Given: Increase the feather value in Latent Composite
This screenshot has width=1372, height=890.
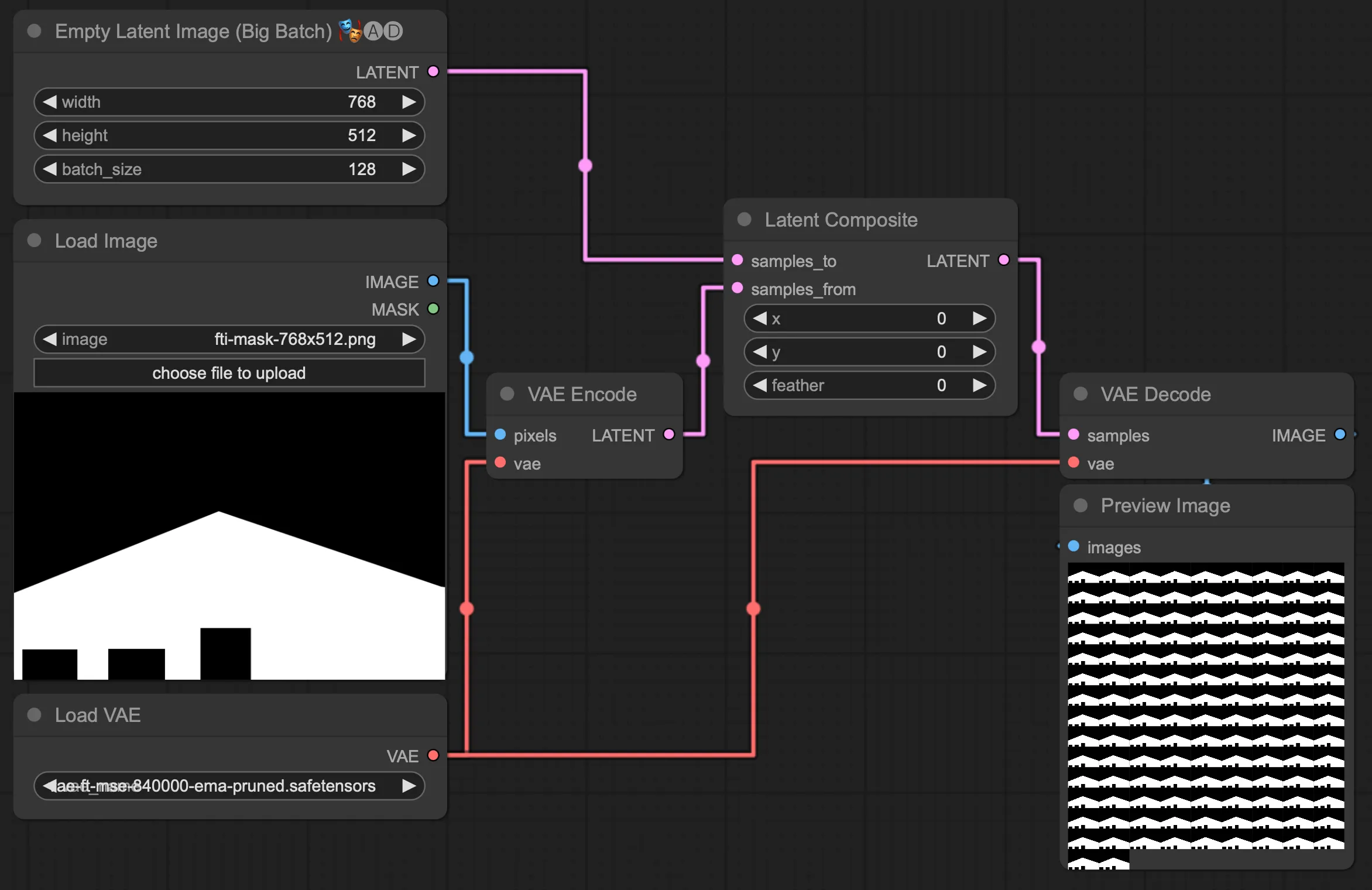Looking at the screenshot, I should tap(980, 385).
